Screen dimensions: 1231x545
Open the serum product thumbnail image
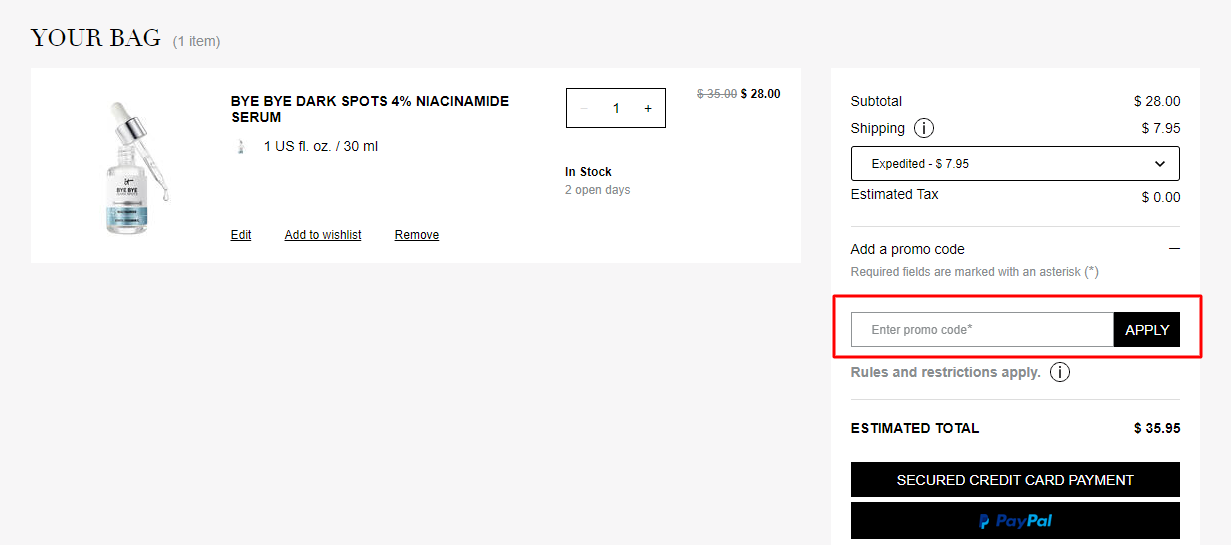coord(137,167)
